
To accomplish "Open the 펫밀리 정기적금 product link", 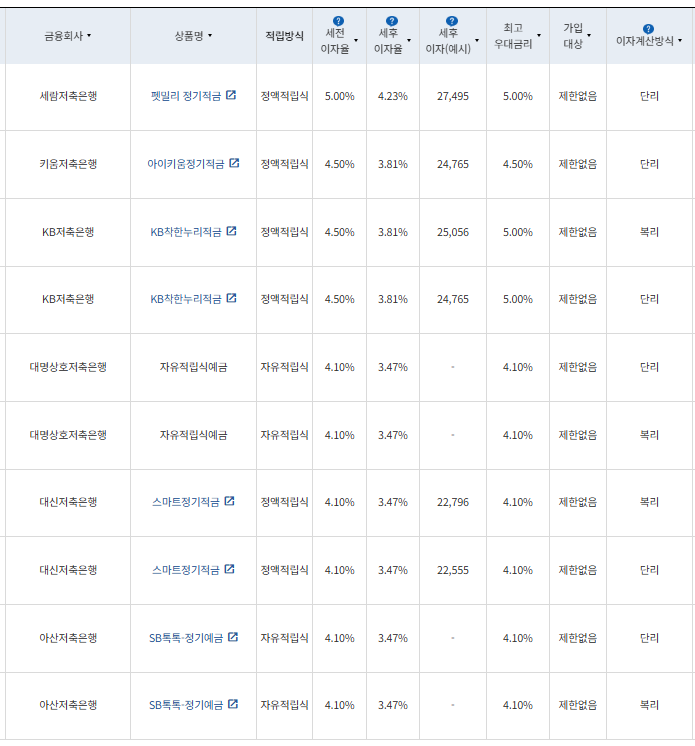I will click(x=186, y=96).
